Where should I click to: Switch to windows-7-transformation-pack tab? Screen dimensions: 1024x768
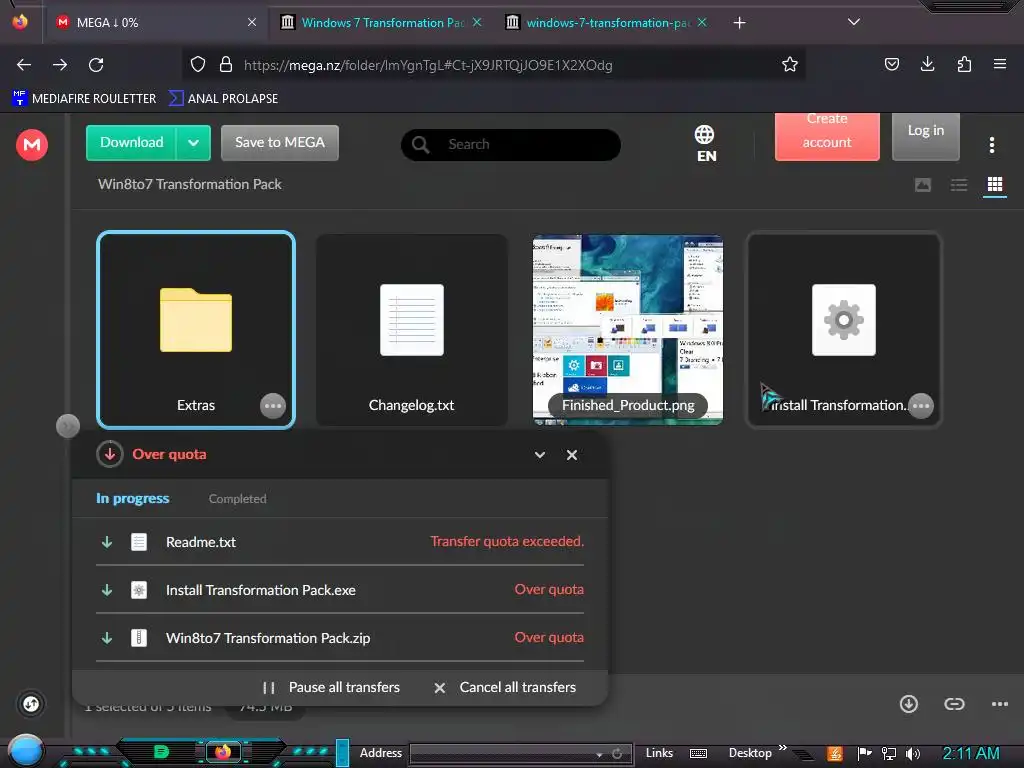pos(607,22)
